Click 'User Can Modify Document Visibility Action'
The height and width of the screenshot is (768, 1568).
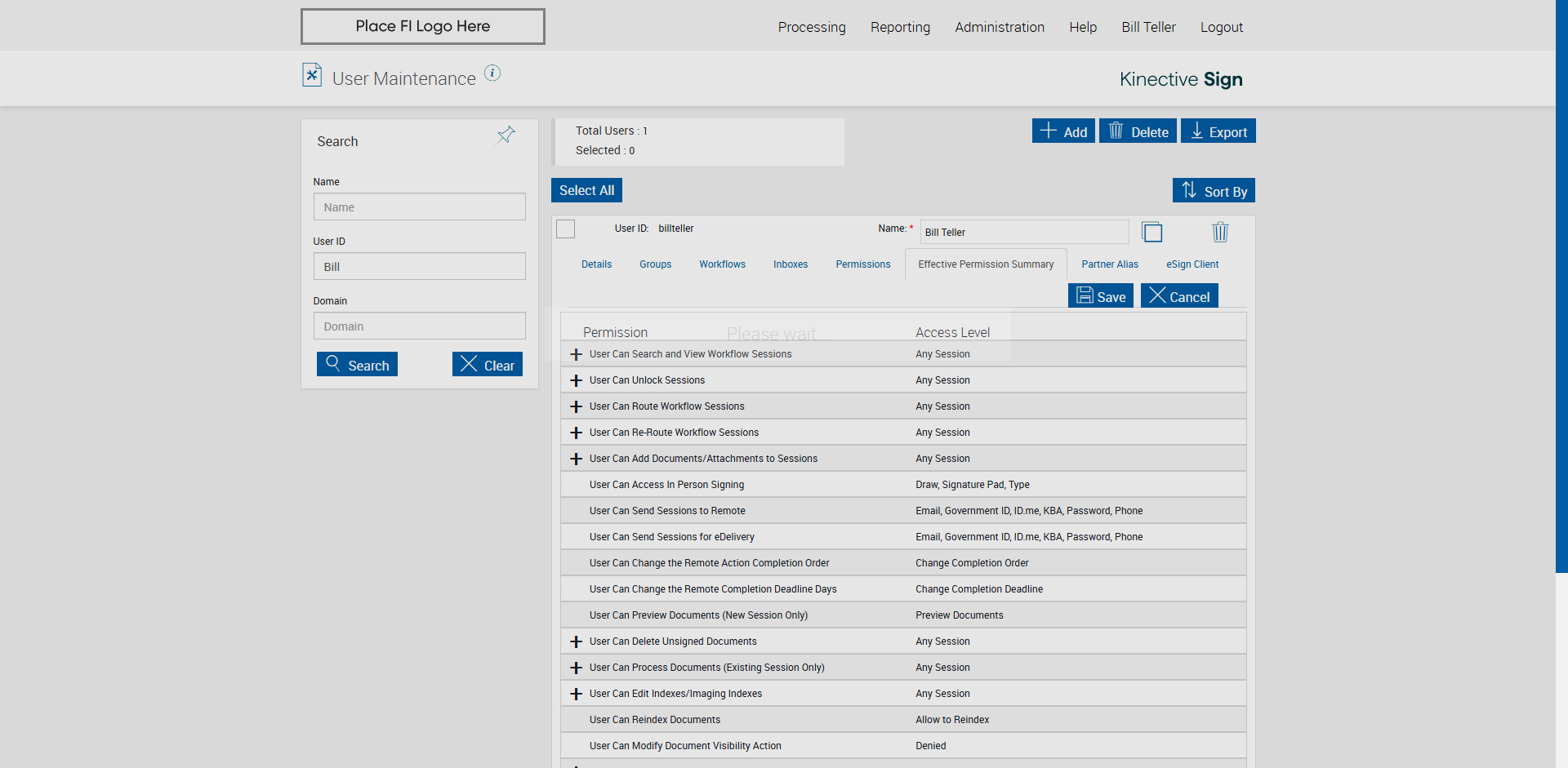685,746
